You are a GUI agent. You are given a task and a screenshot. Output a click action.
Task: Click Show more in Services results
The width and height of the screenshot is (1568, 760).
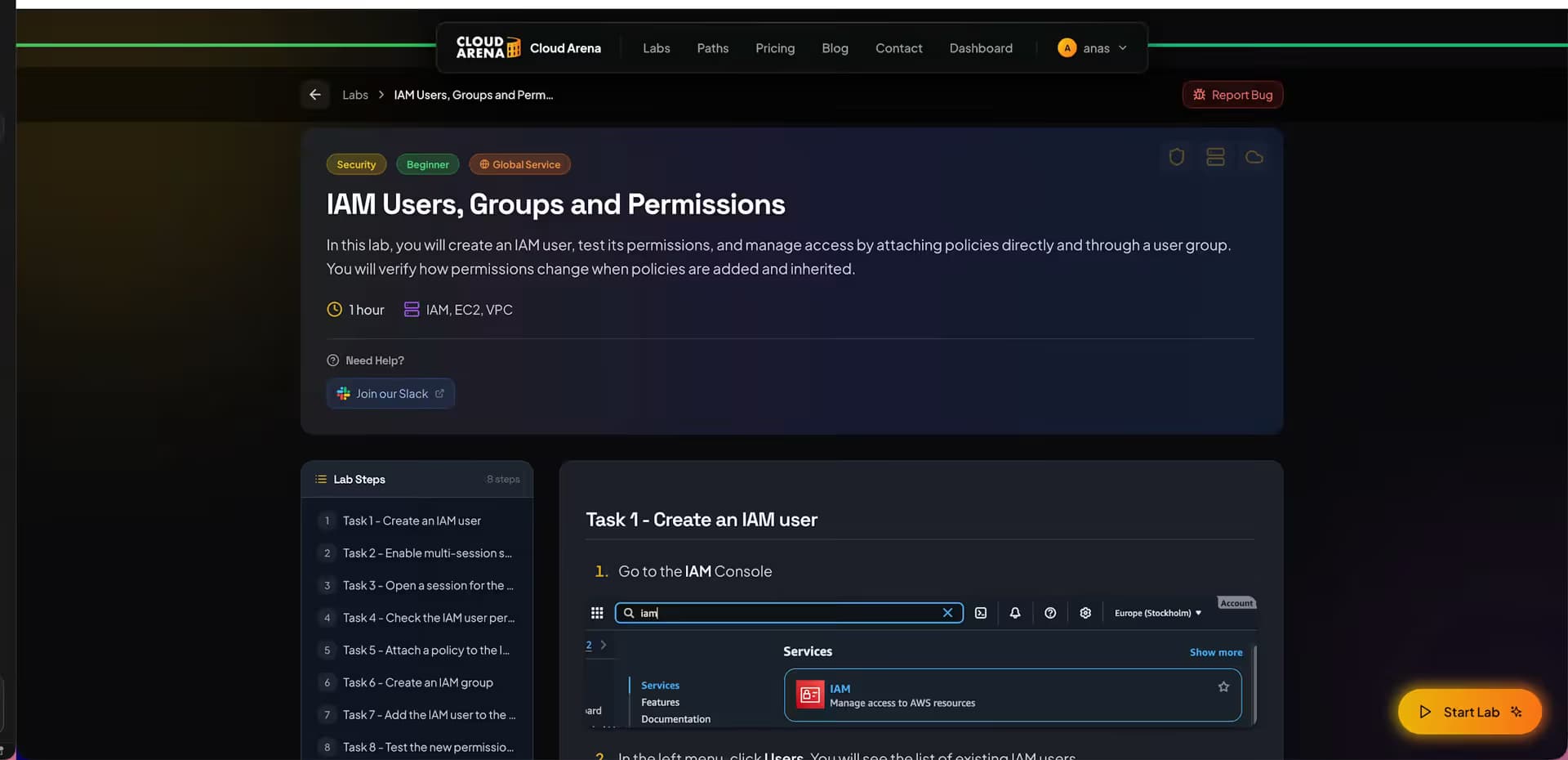[1216, 652]
